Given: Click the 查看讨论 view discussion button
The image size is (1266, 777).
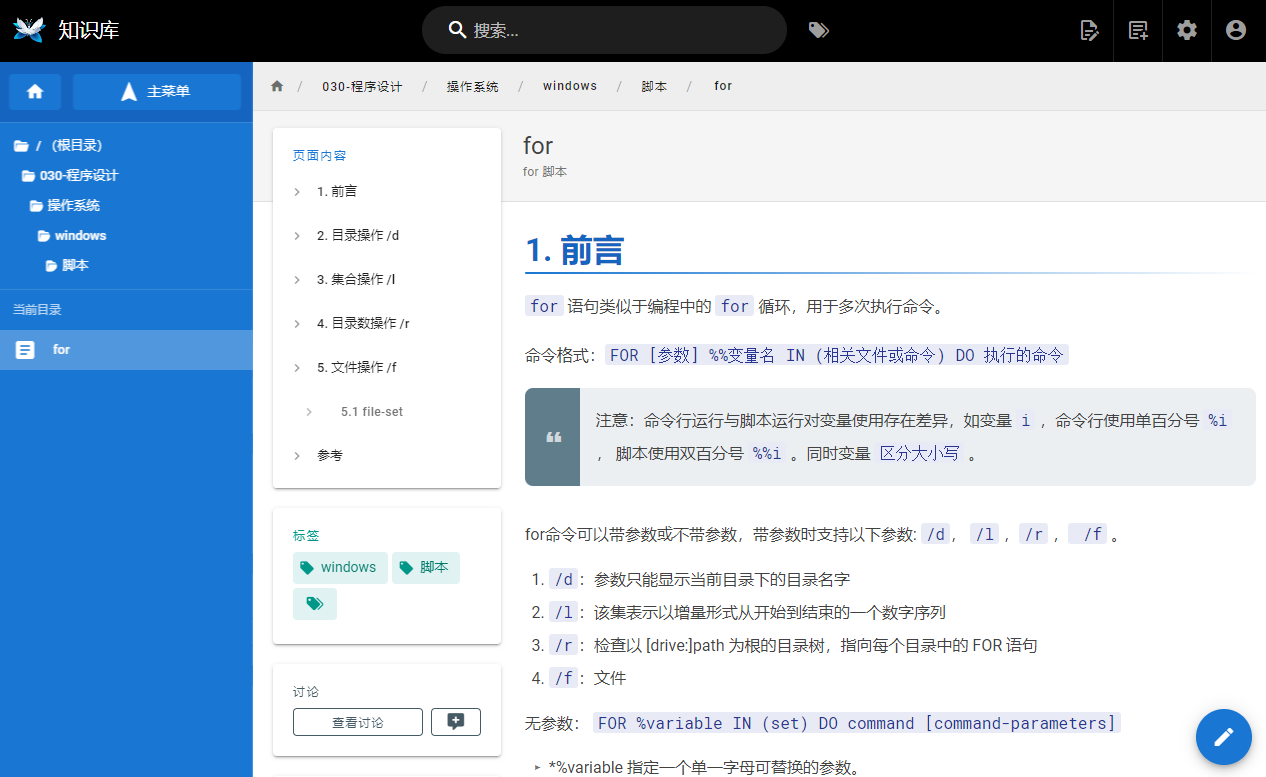Looking at the screenshot, I should point(357,722).
